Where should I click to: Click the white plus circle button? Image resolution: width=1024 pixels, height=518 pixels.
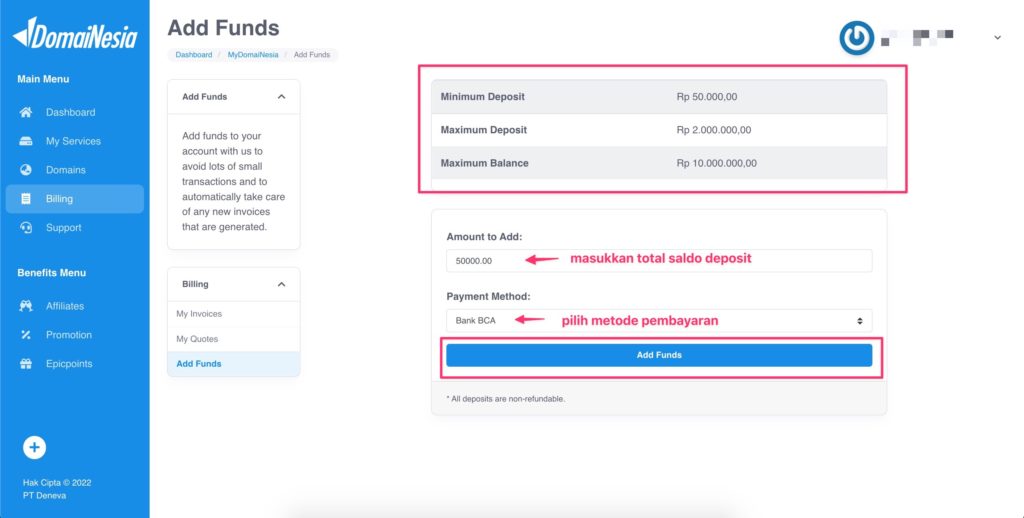tap(35, 447)
